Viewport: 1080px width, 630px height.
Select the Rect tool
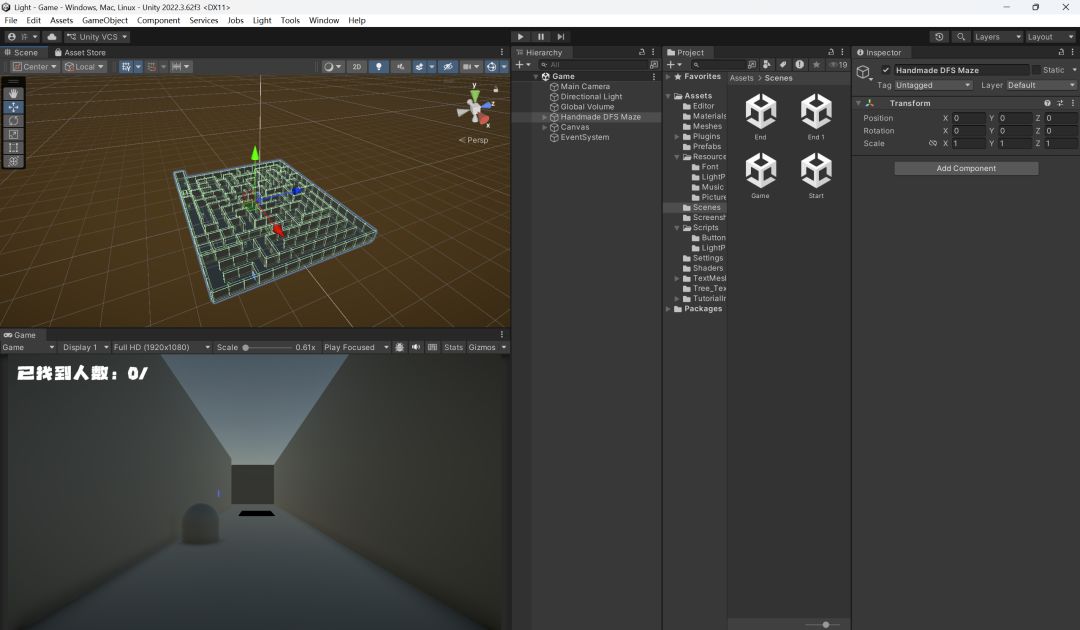tap(13, 147)
